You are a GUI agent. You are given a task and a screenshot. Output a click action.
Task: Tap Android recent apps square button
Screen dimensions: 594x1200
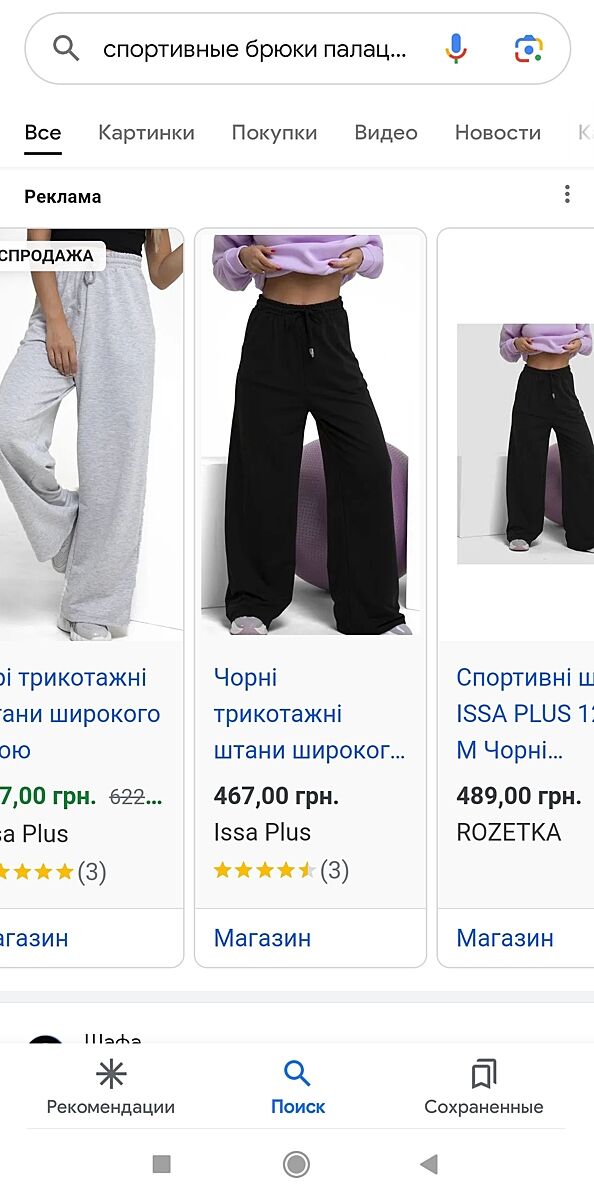click(162, 1164)
